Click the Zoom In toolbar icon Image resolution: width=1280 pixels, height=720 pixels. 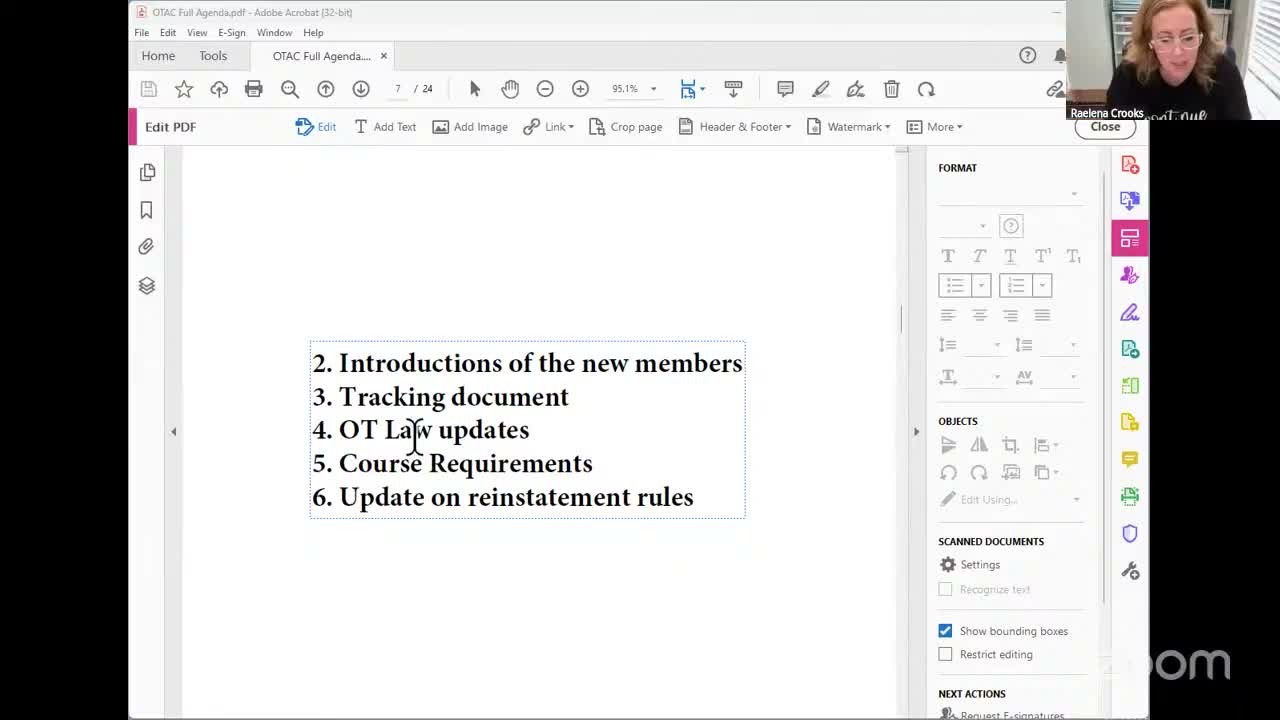580,89
